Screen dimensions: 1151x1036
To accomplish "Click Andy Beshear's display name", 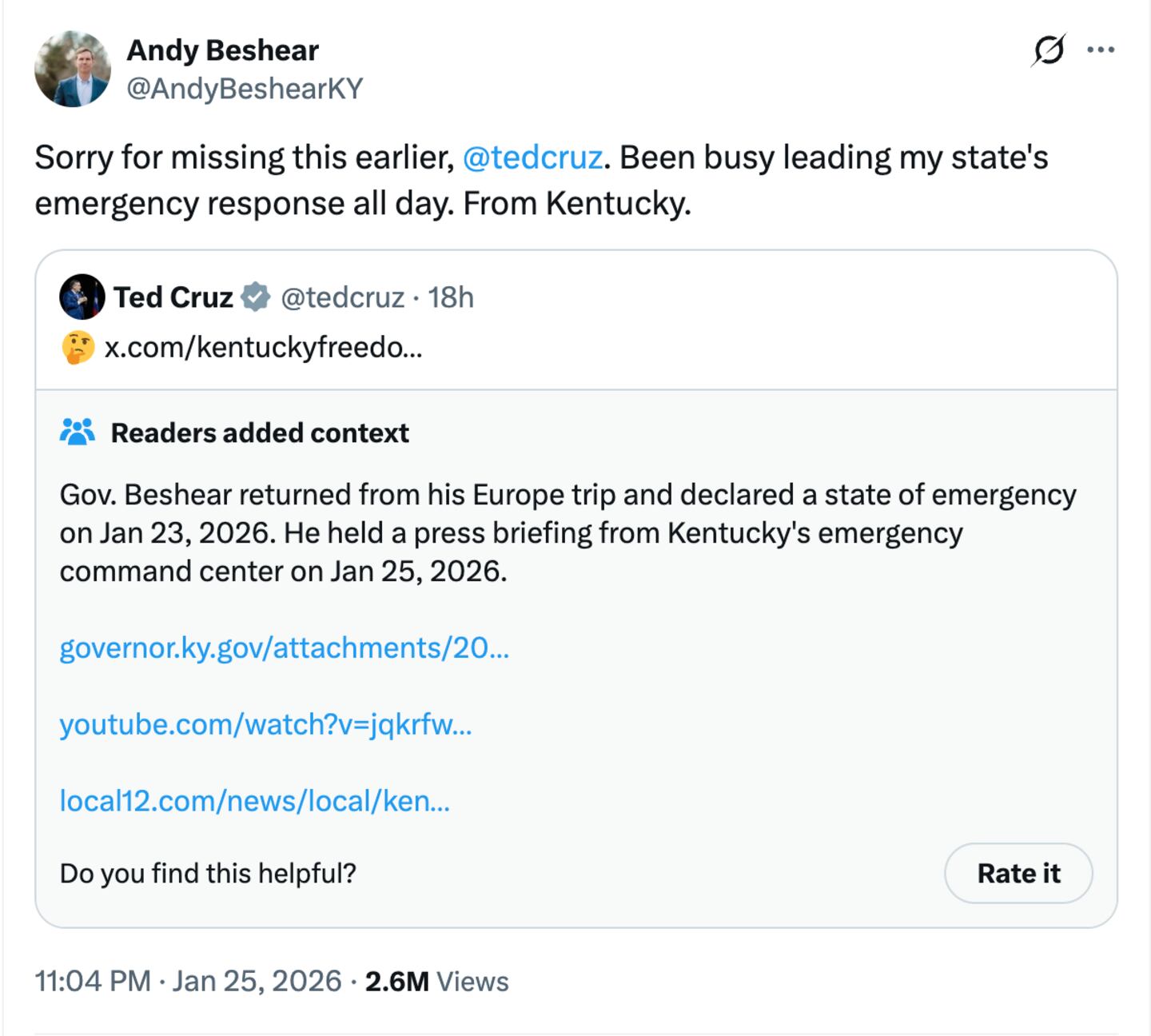I will click(x=224, y=49).
